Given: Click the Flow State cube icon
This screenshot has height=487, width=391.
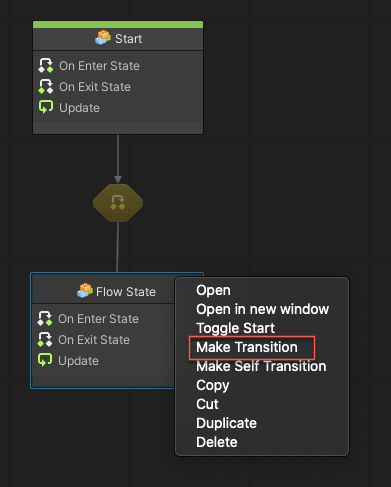Looking at the screenshot, I should 85,291.
